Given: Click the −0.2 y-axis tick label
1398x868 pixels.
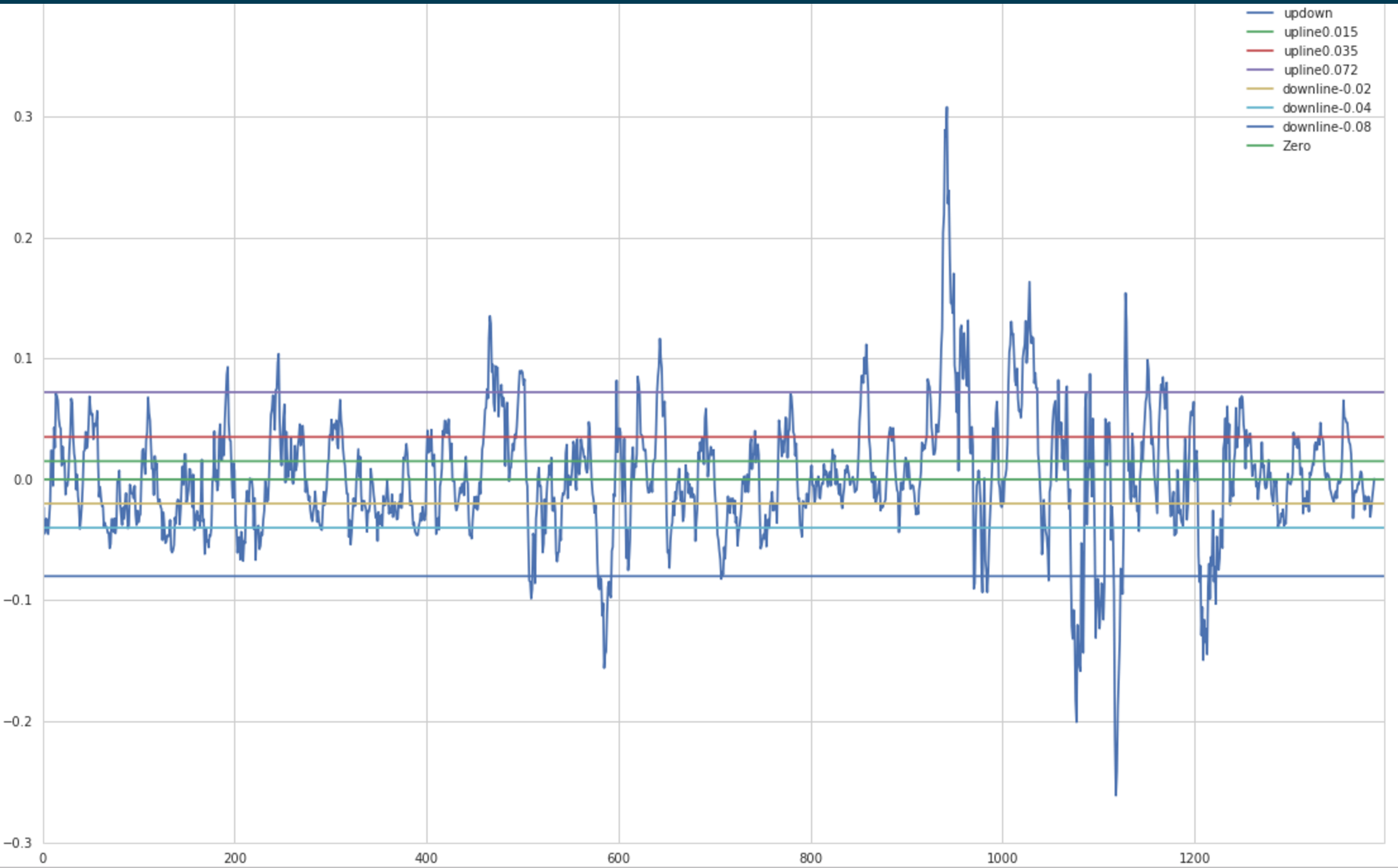Looking at the screenshot, I should click(x=18, y=722).
